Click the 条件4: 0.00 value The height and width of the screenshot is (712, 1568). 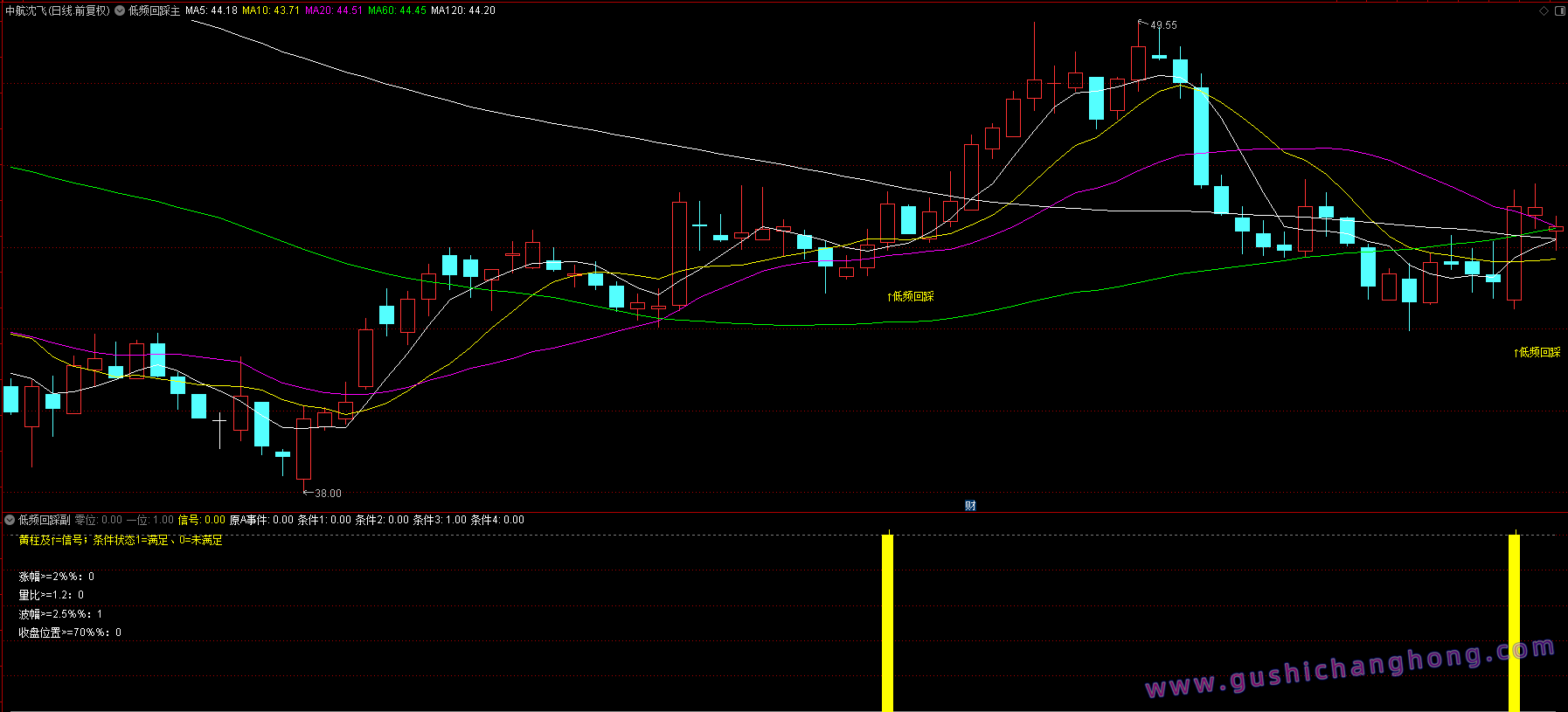click(x=497, y=520)
